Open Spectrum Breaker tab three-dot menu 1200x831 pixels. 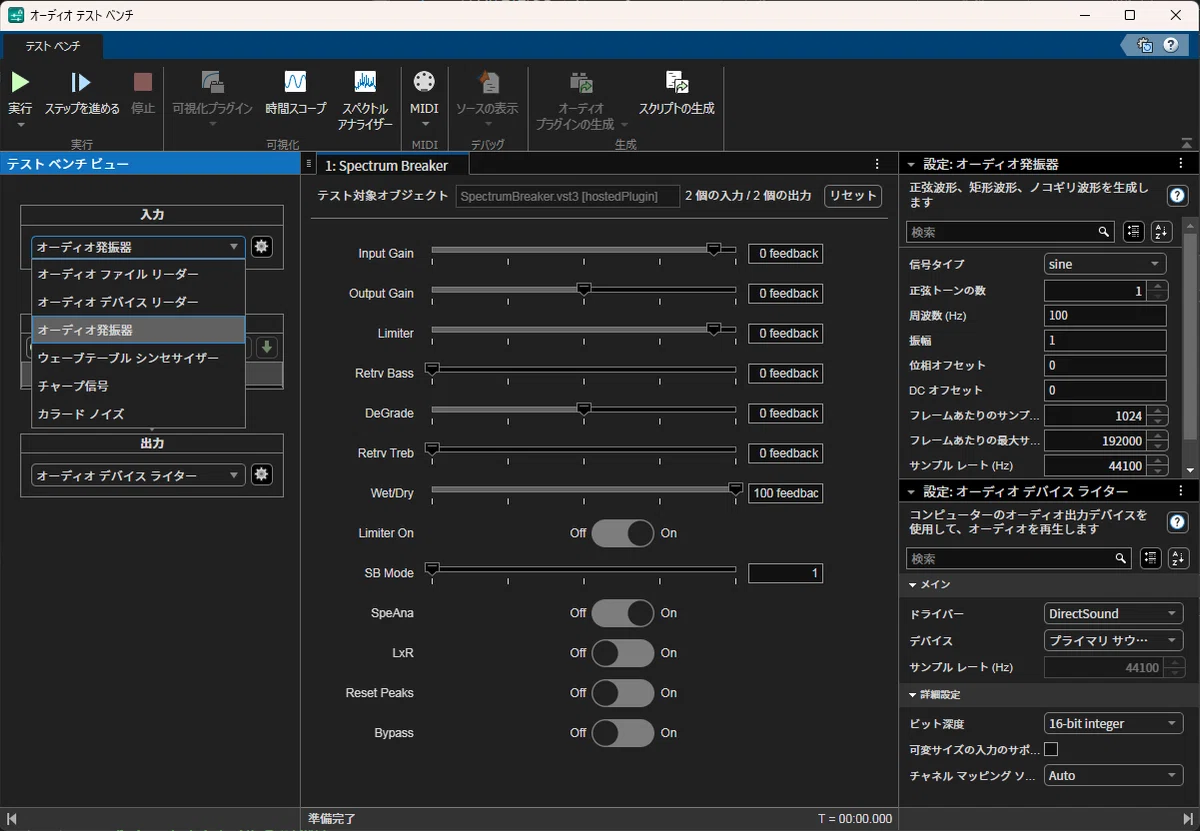(x=877, y=164)
